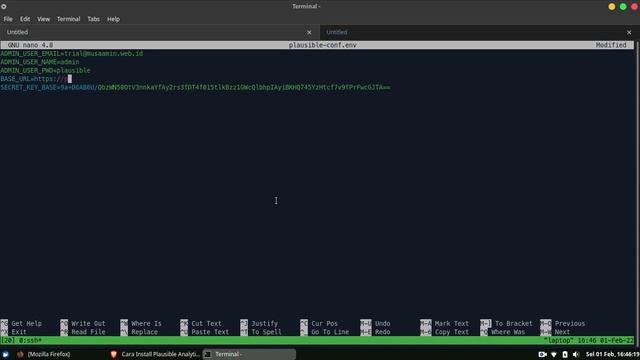This screenshot has height=360, width=640.
Task: Click the Redo shortcut label
Action: pos(382,332)
